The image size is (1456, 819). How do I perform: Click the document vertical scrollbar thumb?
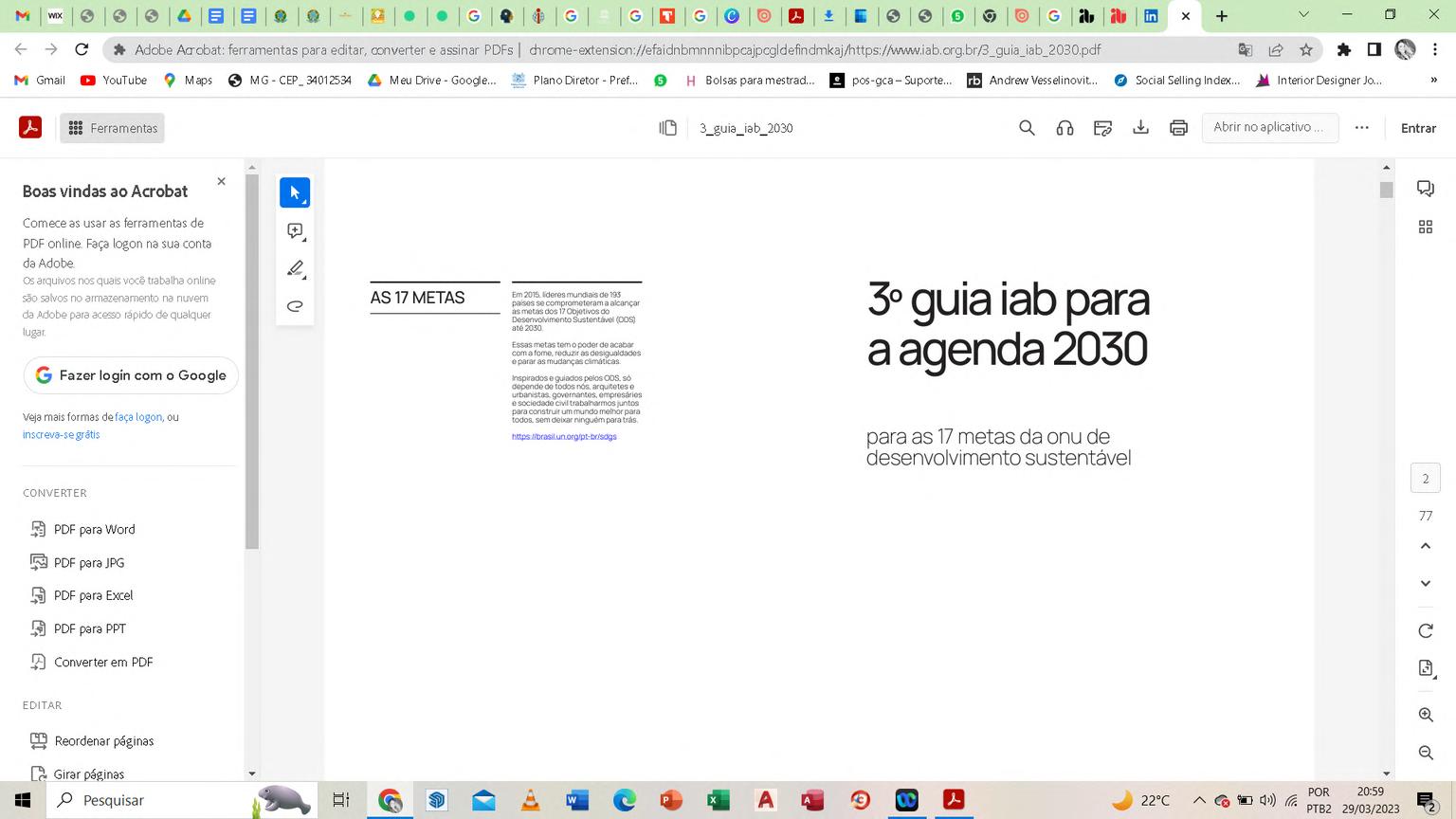click(1386, 190)
